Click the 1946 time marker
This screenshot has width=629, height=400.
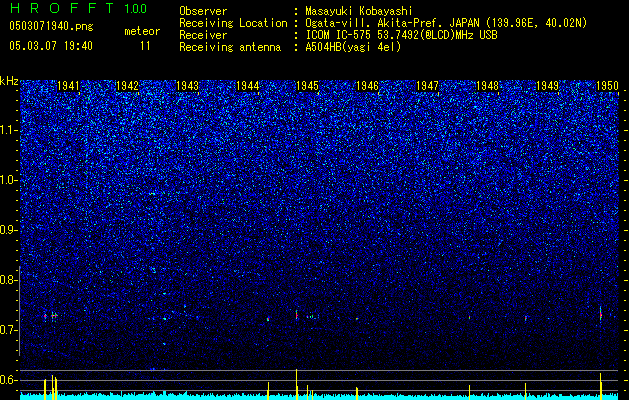click(367, 86)
